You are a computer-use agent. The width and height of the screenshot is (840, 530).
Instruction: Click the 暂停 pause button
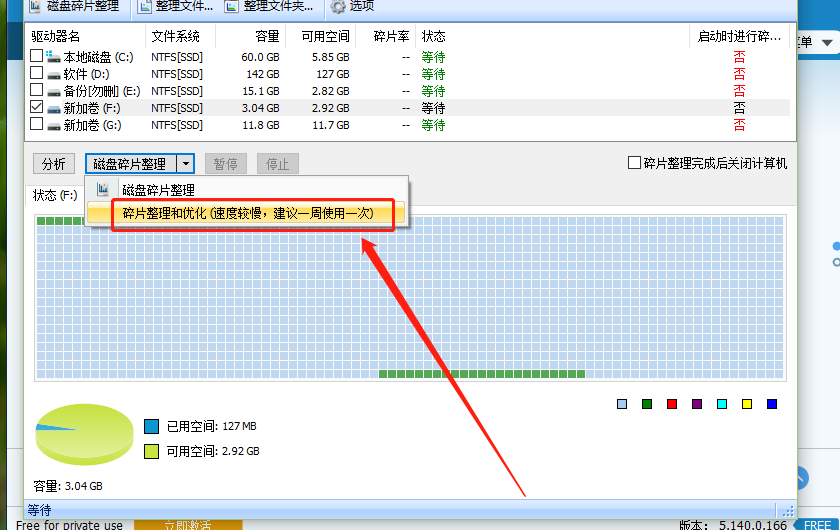pos(226,164)
